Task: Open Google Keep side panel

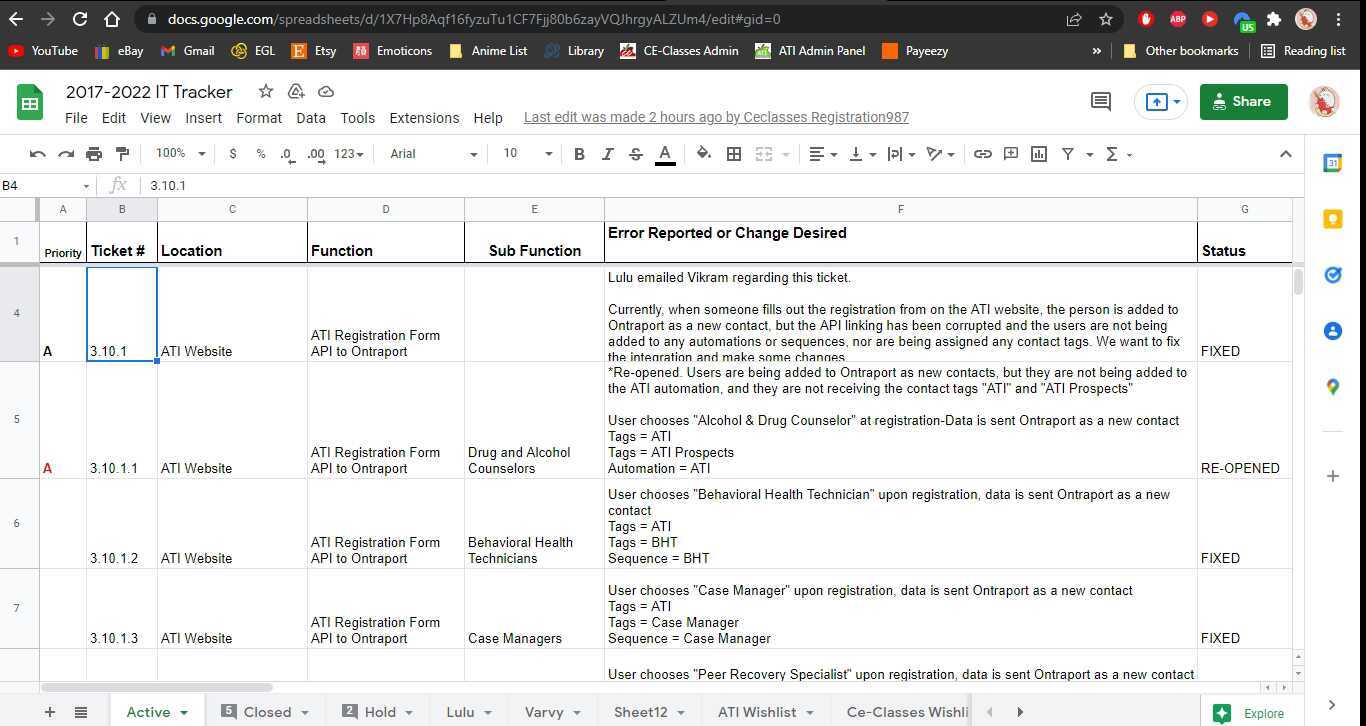Action: [1332, 219]
